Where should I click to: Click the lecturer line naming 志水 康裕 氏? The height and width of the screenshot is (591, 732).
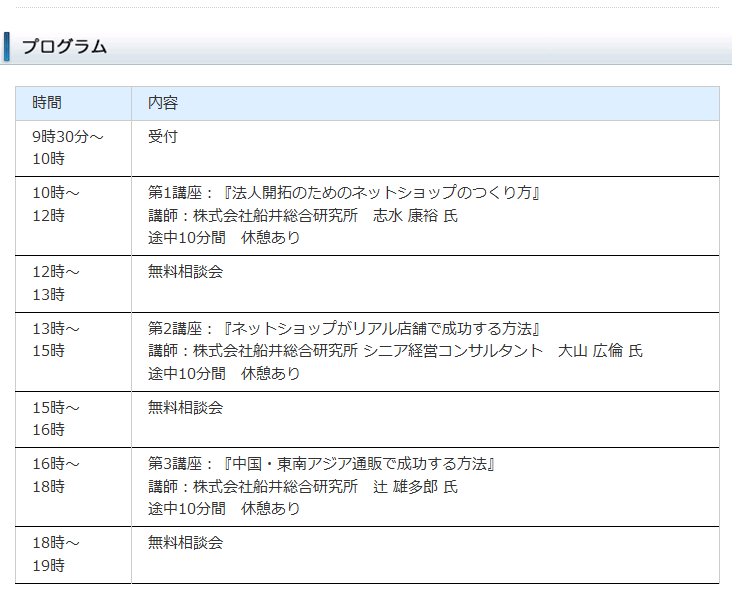tap(303, 216)
